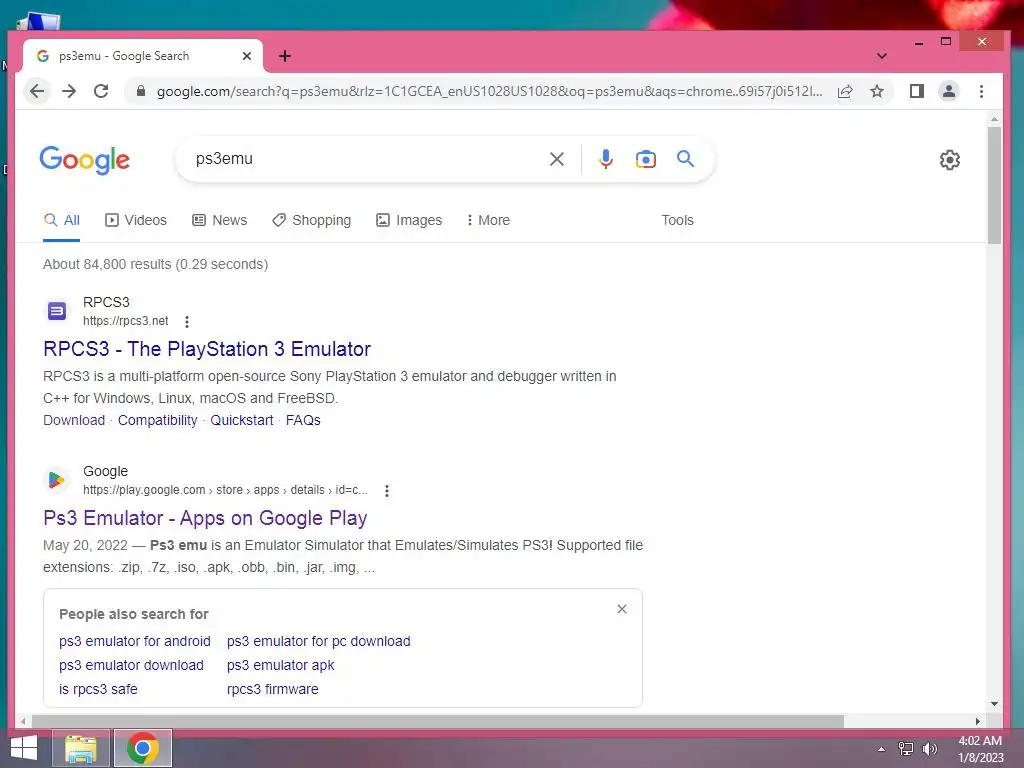The image size is (1024, 768).
Task: Click the Chrome taskbar icon
Action: point(143,748)
